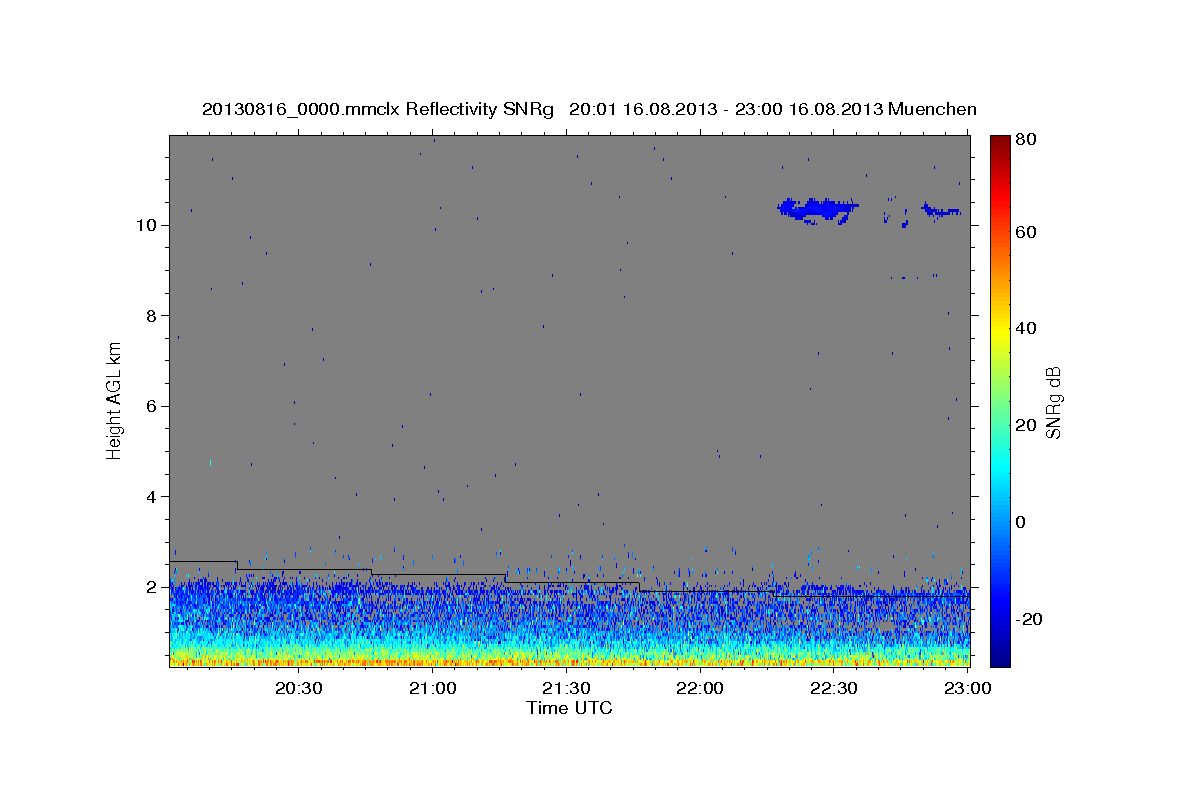
Task: Click the 22:00 time tick label
Action: 700,688
